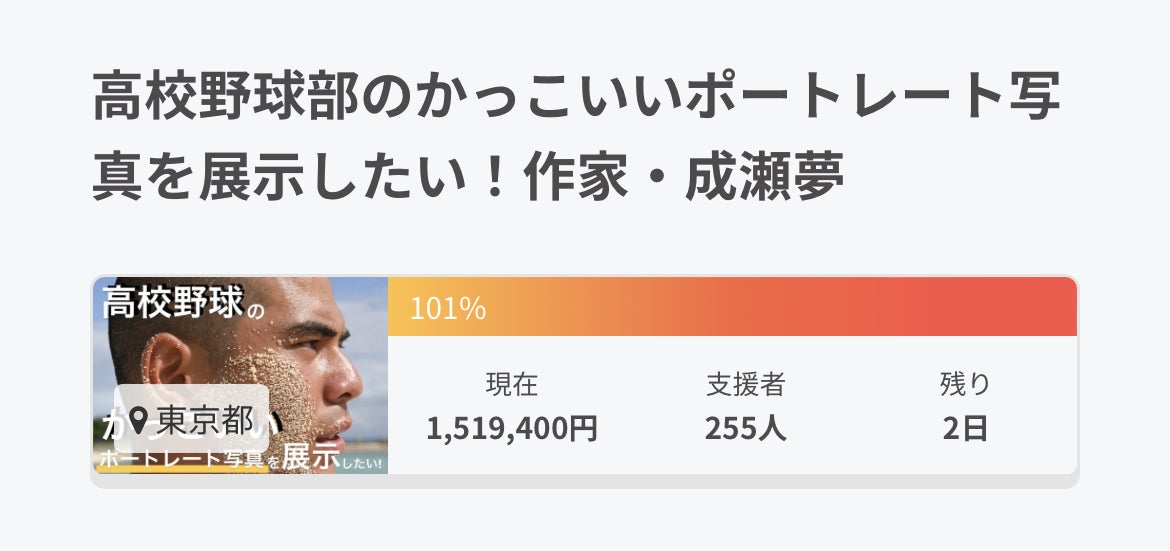1170x551 pixels.
Task: Select the 1,519,400円 funding amount
Action: [512, 428]
